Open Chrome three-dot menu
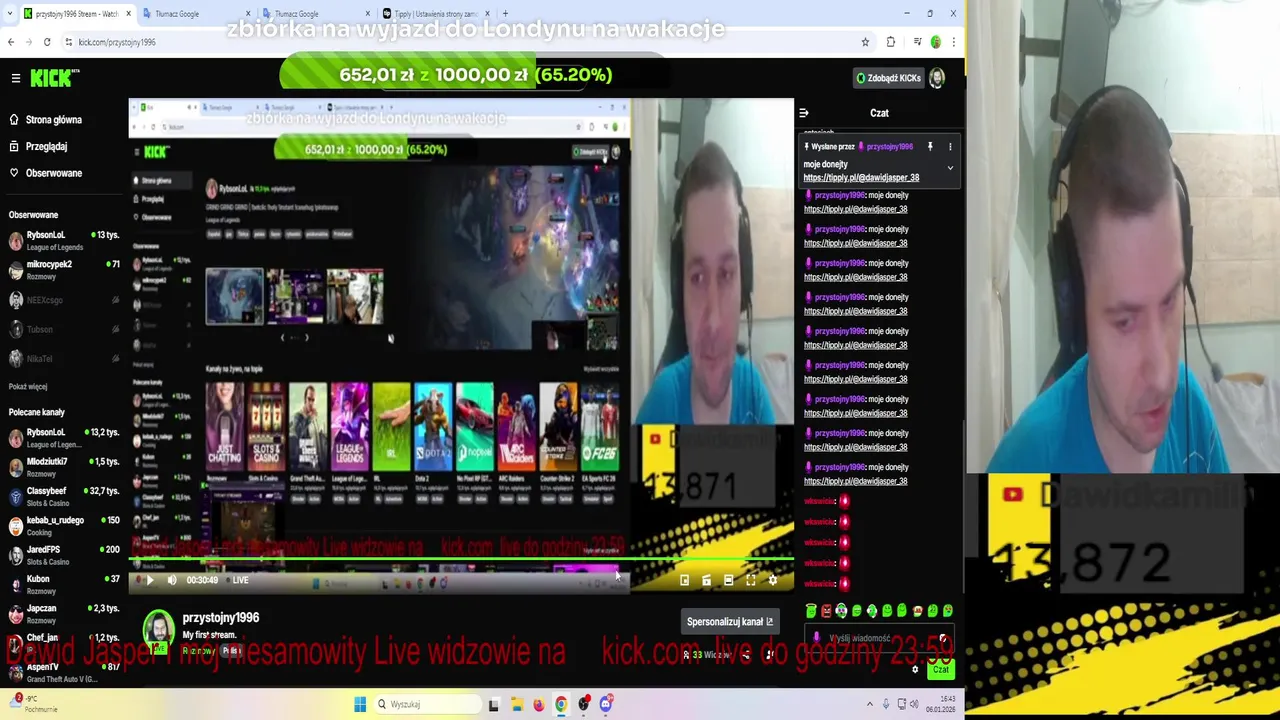Image resolution: width=1280 pixels, height=720 pixels. click(953, 42)
